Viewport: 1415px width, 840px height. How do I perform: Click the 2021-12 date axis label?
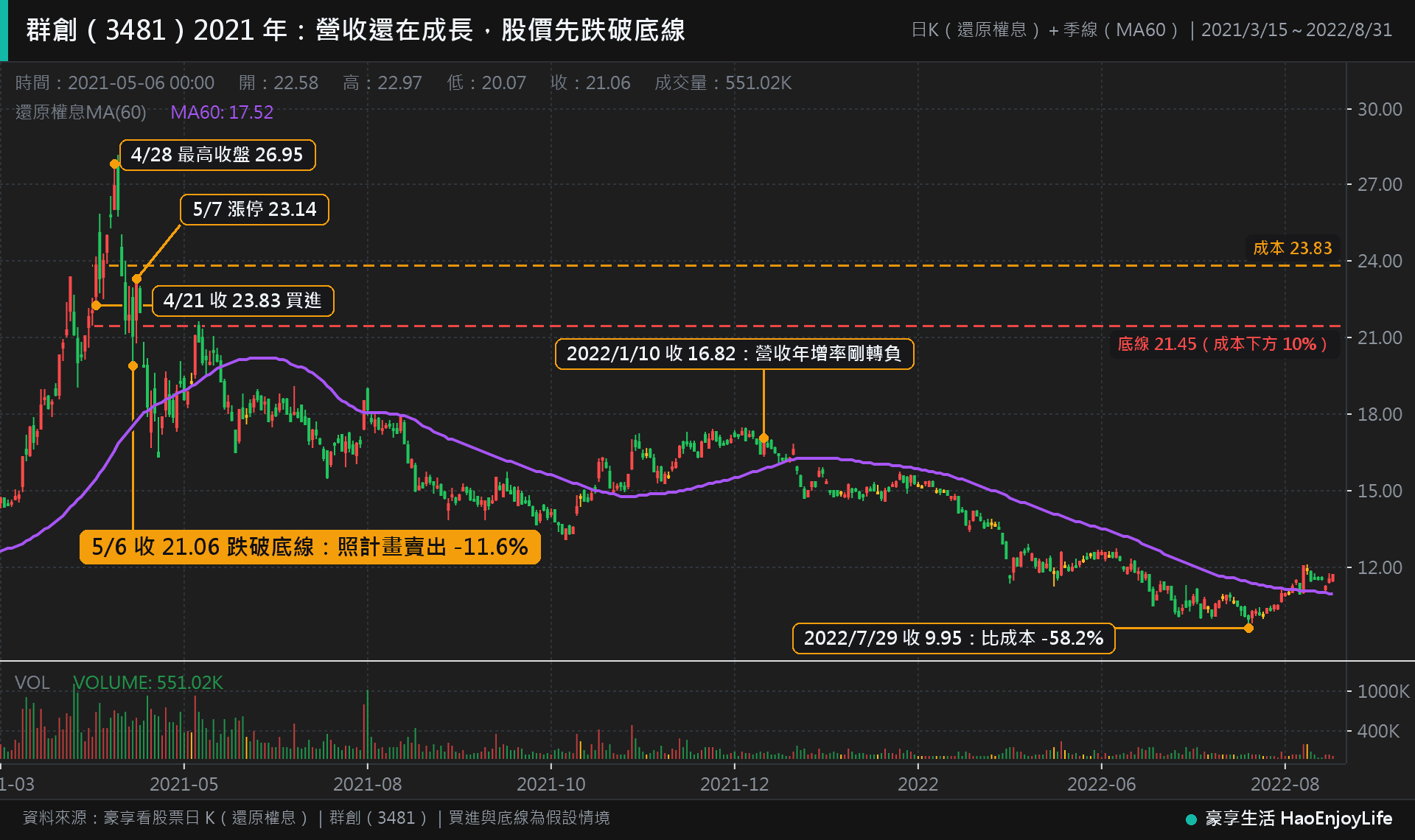tap(734, 784)
